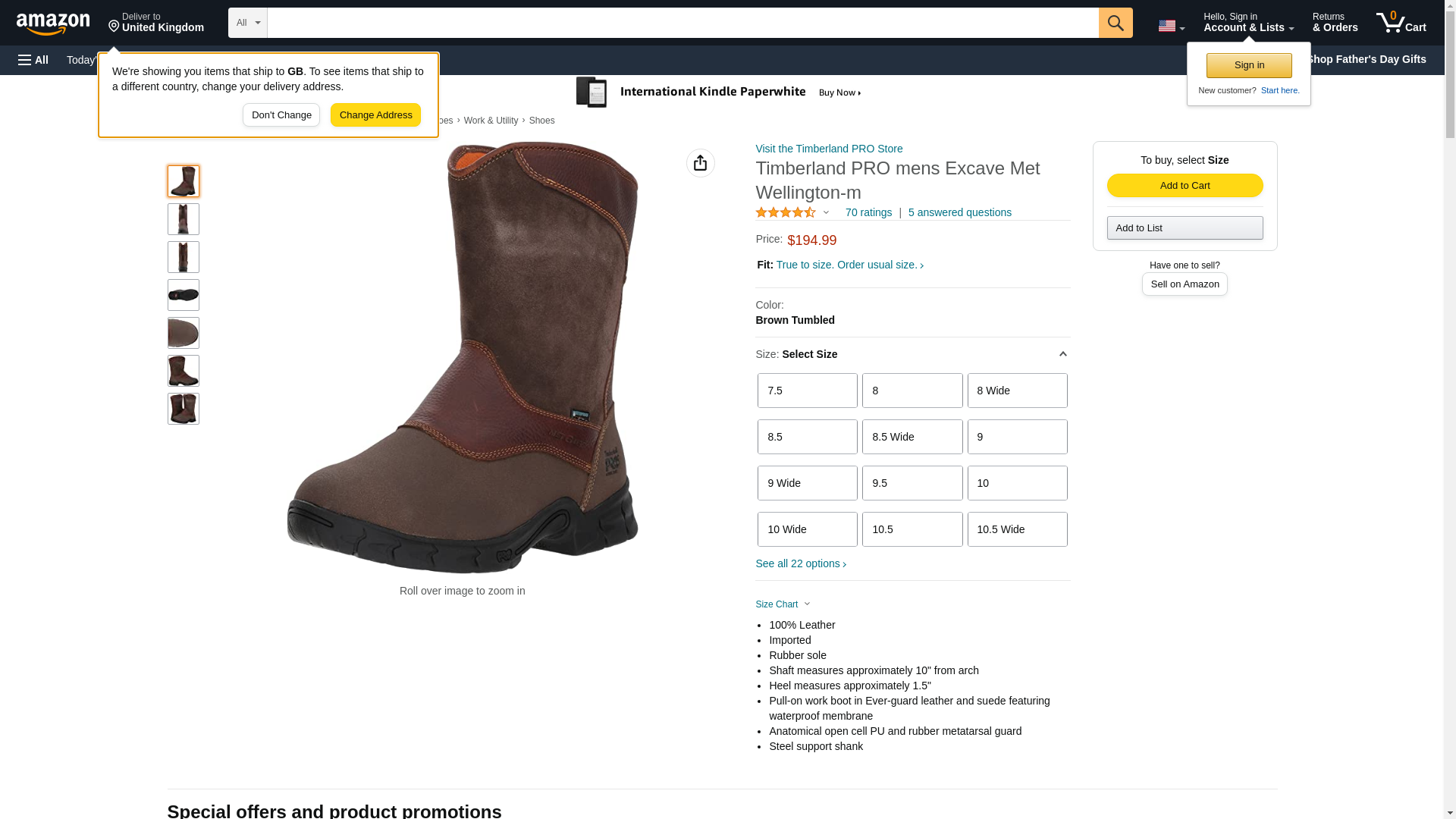Open Returns & Orders
Viewport: 1456px width, 819px height.
coord(1334,23)
